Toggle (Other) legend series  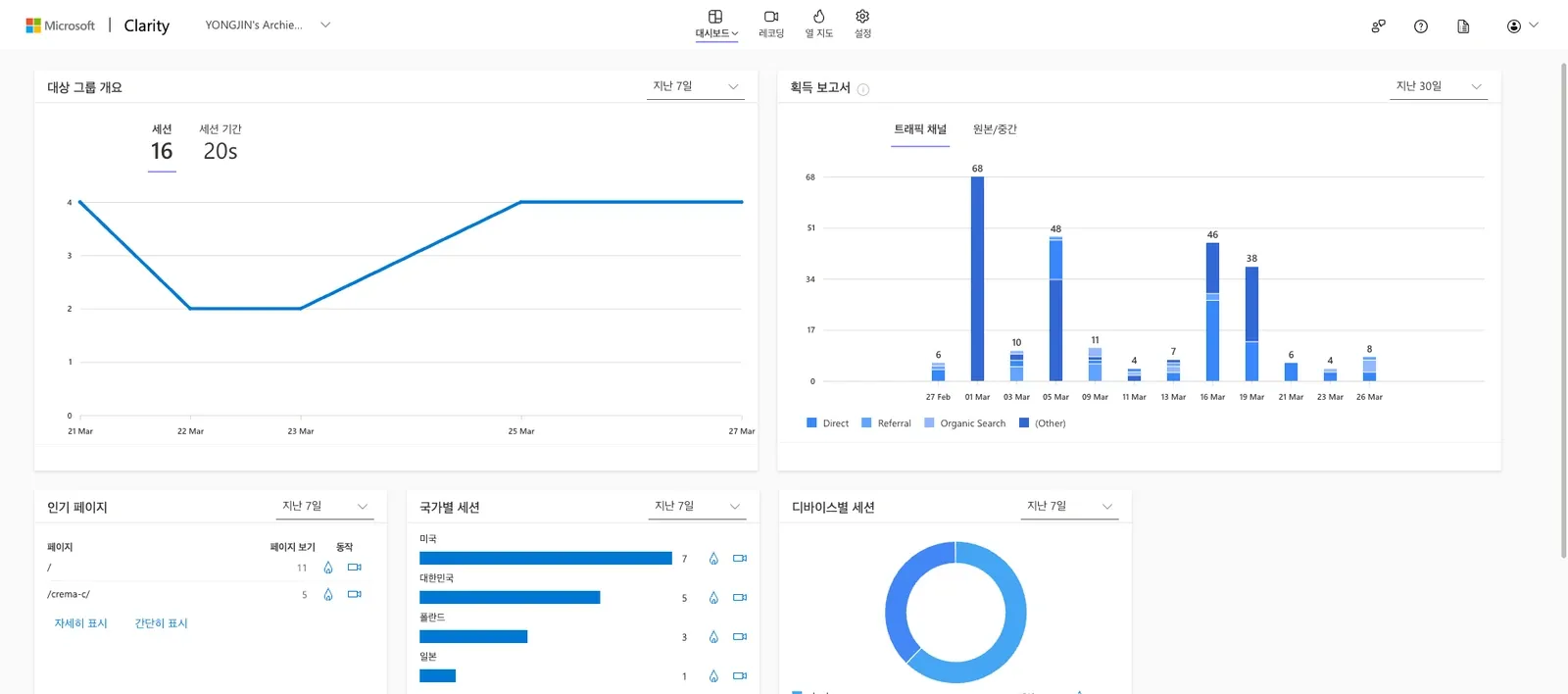click(x=1043, y=423)
